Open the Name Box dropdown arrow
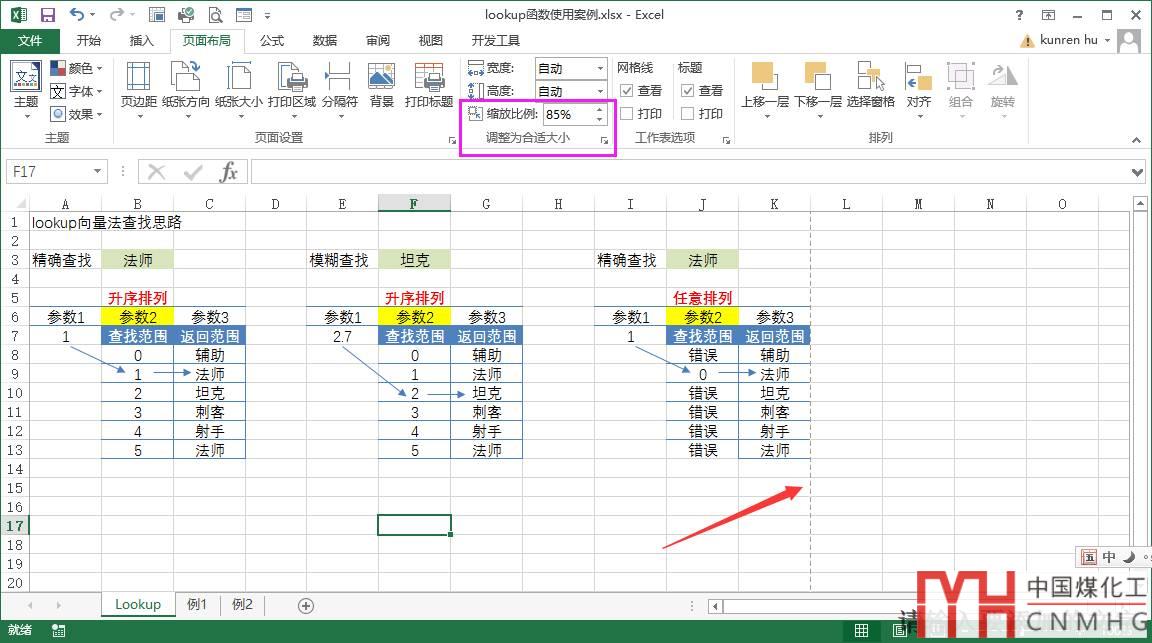 [97, 172]
